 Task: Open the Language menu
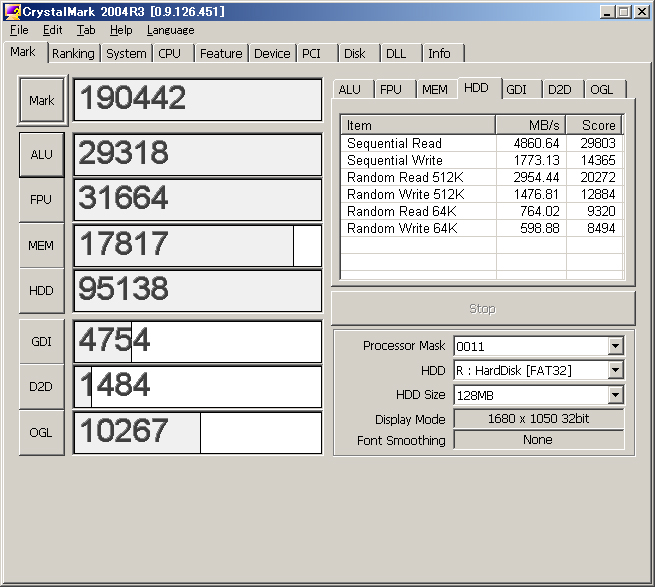(170, 30)
